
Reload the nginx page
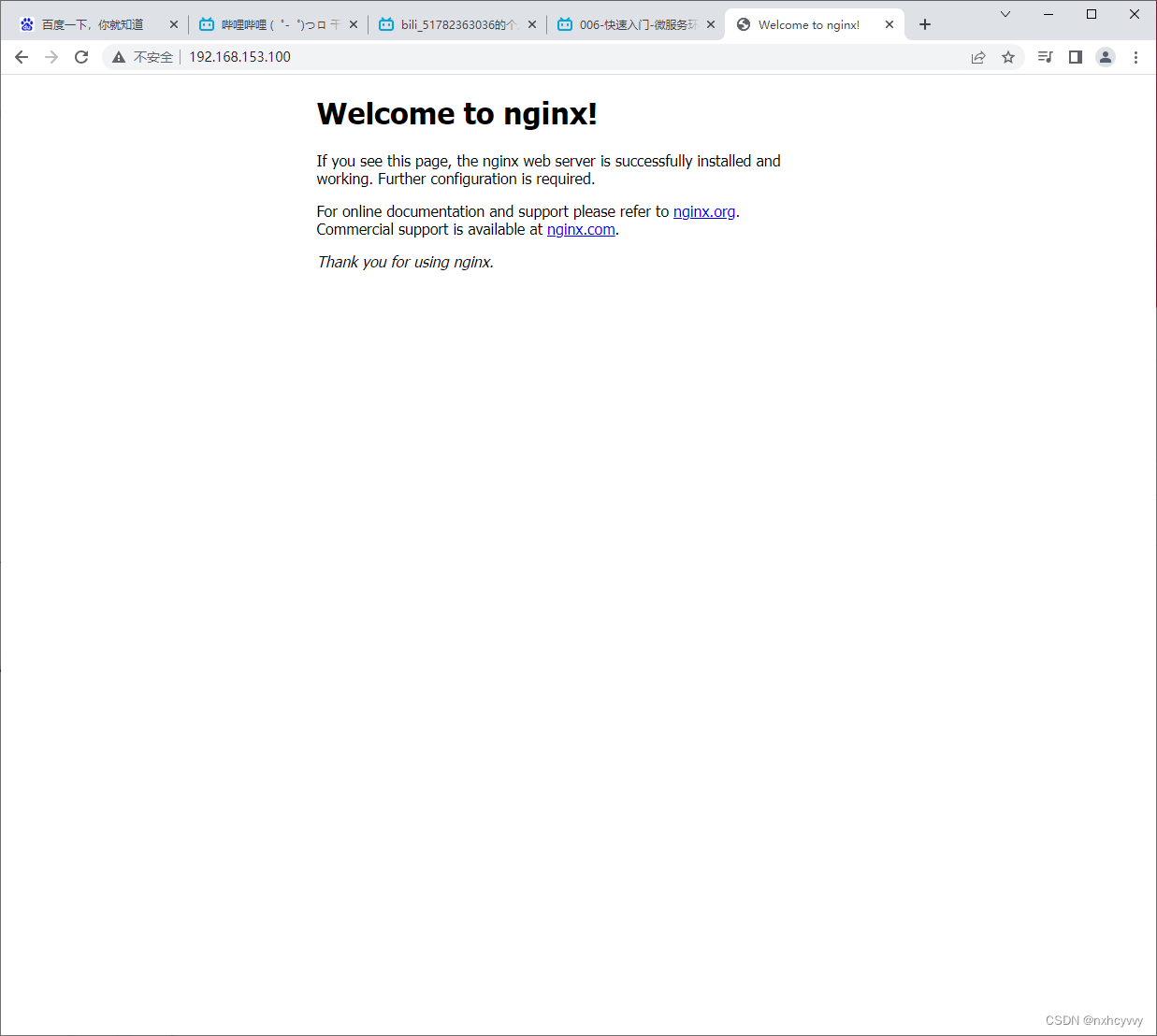(x=81, y=57)
